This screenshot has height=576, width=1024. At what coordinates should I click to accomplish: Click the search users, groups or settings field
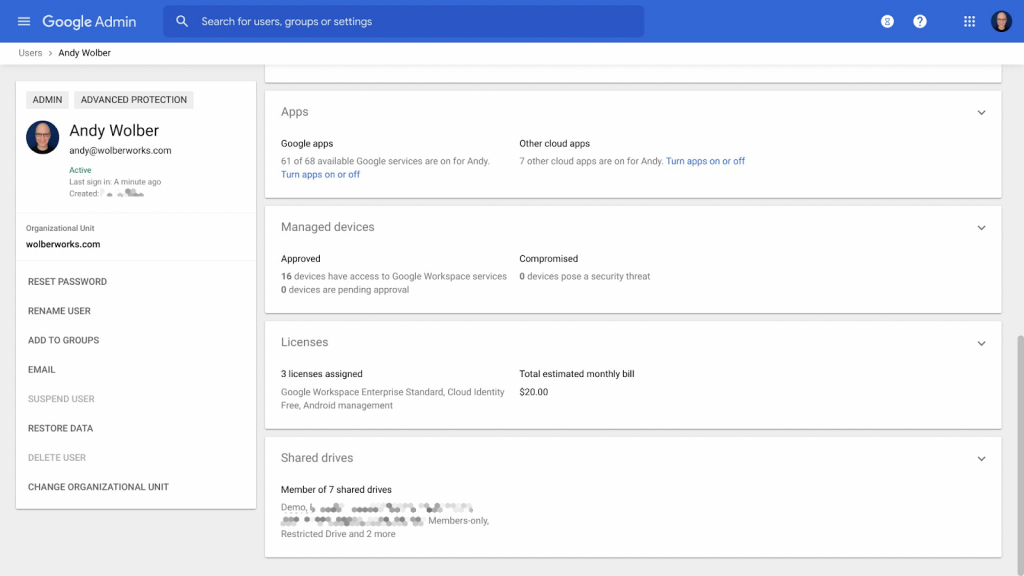point(410,21)
